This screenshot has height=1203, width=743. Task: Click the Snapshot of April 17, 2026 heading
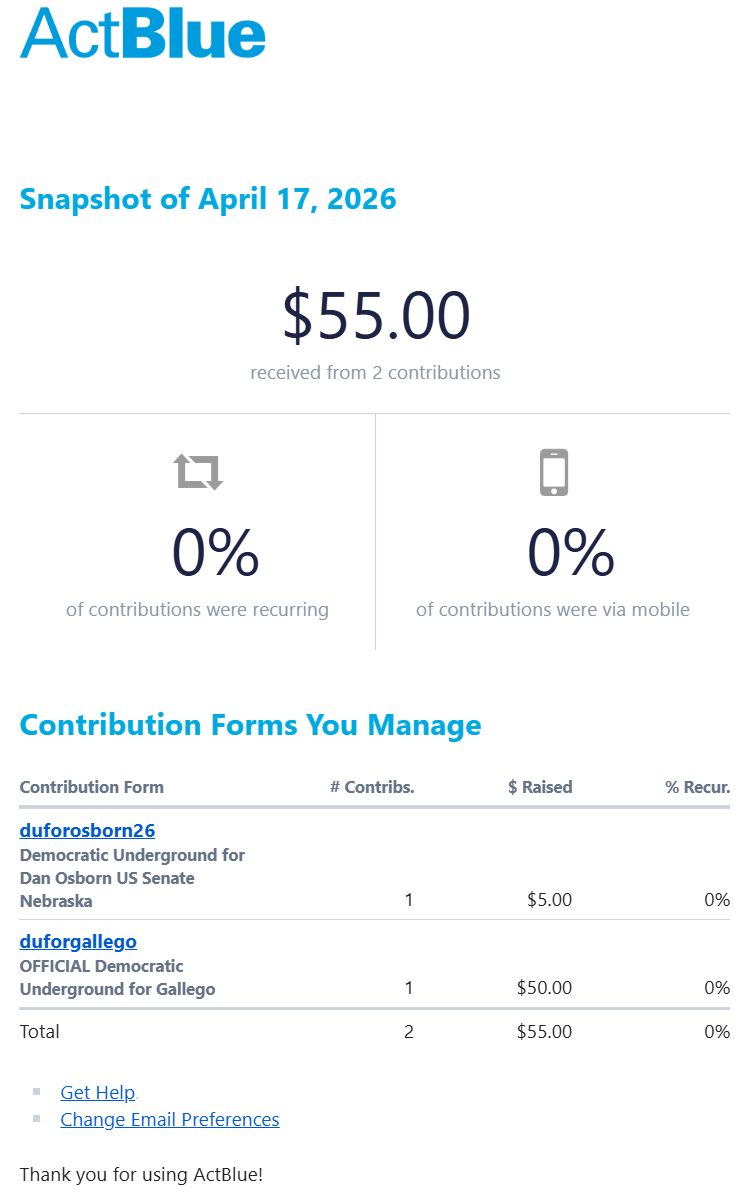click(208, 199)
